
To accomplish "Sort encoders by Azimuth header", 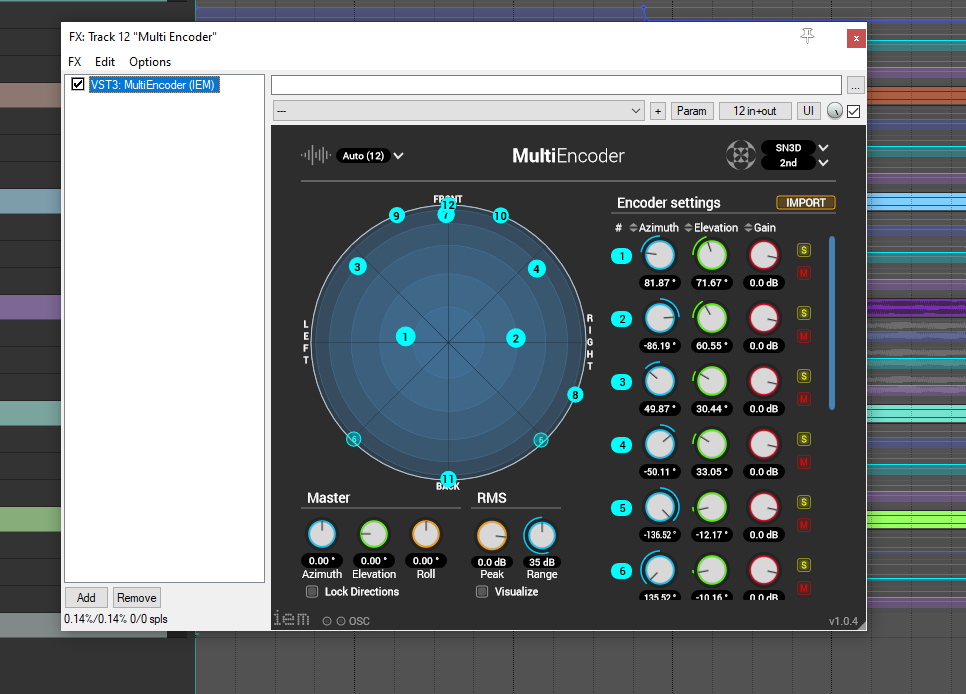I will tap(654, 227).
